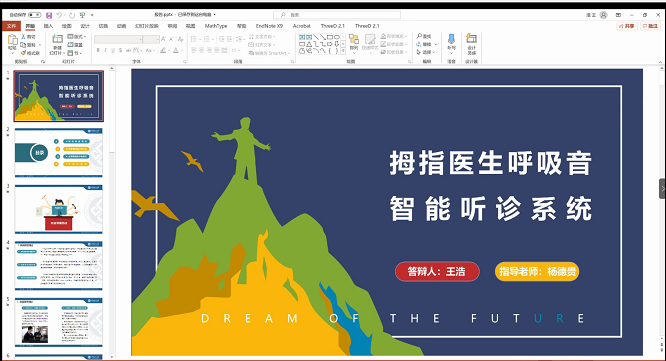666x361 pixels.
Task: Select the Oval shape in shapes gallery
Action: click(x=336, y=37)
